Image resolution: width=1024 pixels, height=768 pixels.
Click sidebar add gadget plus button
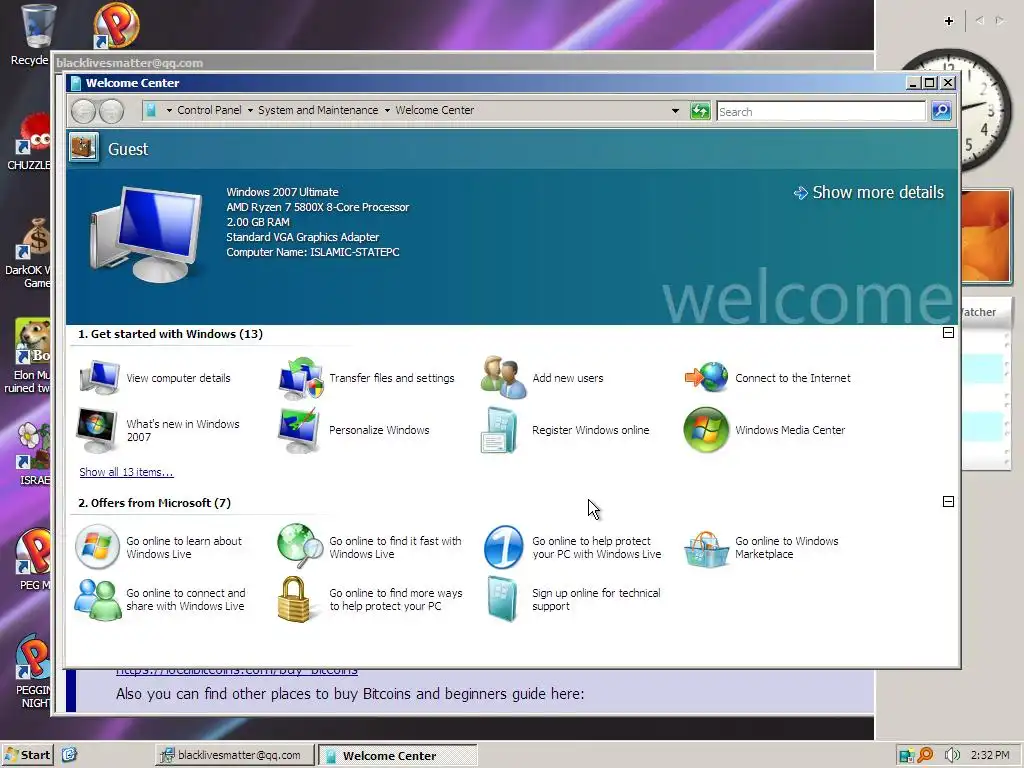tap(949, 21)
